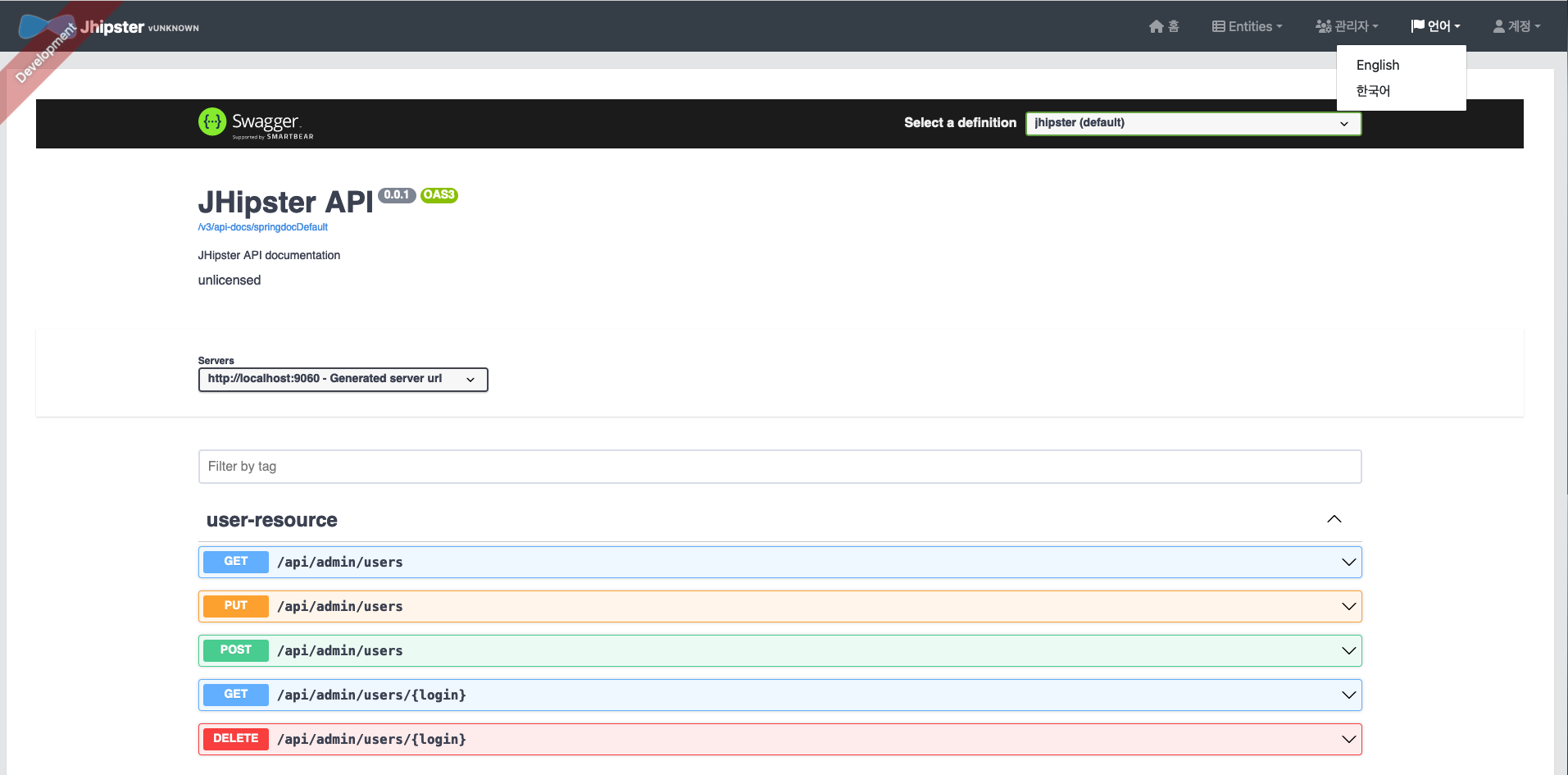Viewport: 1568px width, 775px height.
Task: Click the DELETE method badge
Action: (236, 739)
